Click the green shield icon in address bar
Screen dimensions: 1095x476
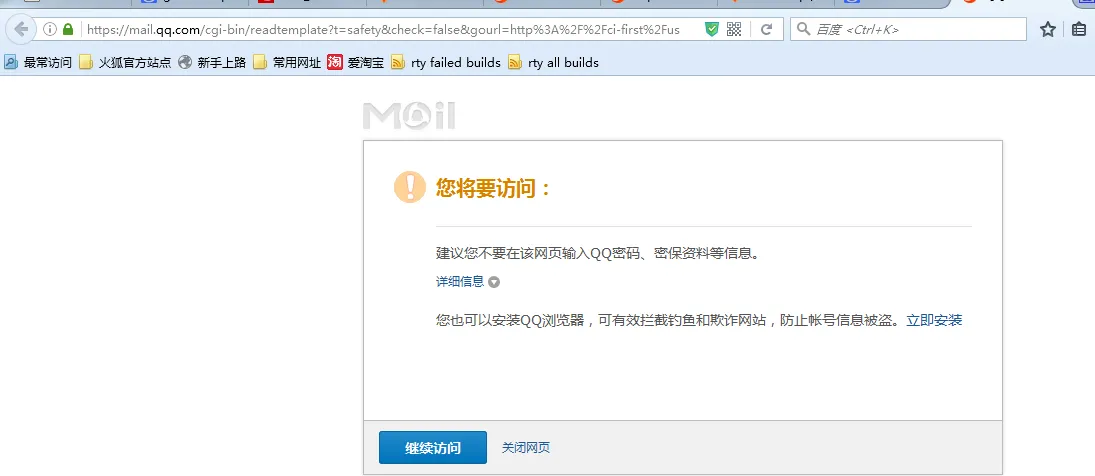tap(712, 29)
